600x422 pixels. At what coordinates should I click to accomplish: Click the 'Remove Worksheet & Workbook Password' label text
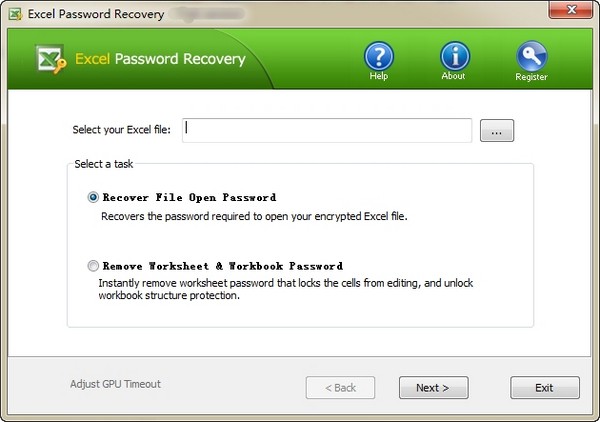coord(221,266)
